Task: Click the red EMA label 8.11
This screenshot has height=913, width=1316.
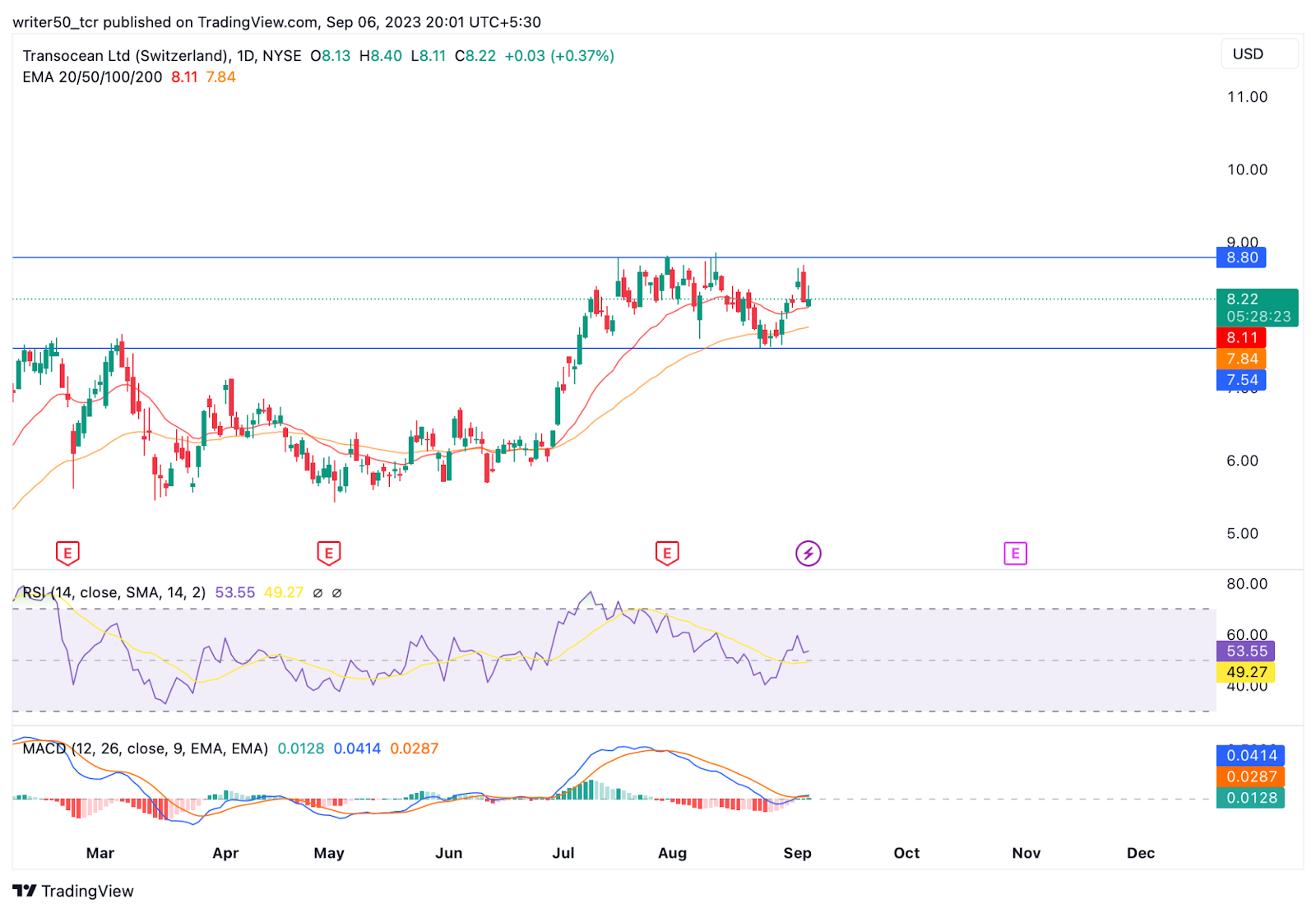Action: (x=1241, y=337)
